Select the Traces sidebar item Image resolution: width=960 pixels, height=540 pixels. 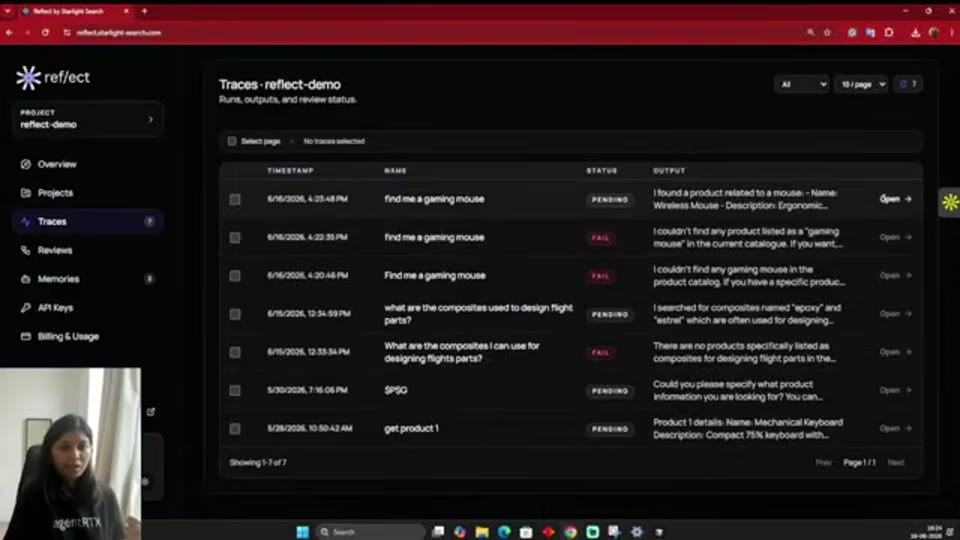pyautogui.click(x=88, y=222)
